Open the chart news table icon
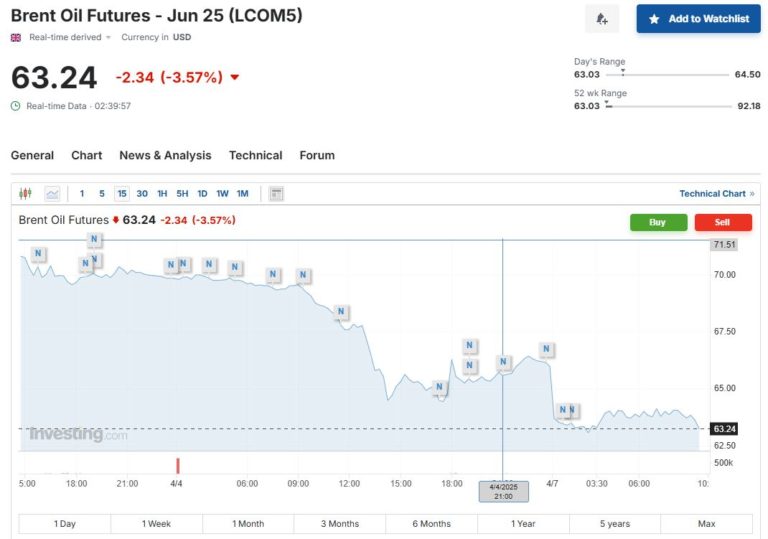 pos(277,193)
